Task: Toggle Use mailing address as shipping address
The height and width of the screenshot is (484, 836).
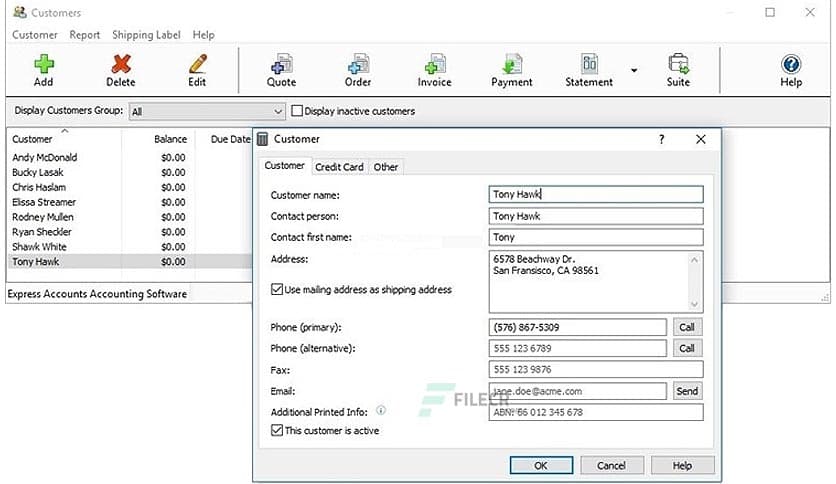Action: tap(277, 289)
